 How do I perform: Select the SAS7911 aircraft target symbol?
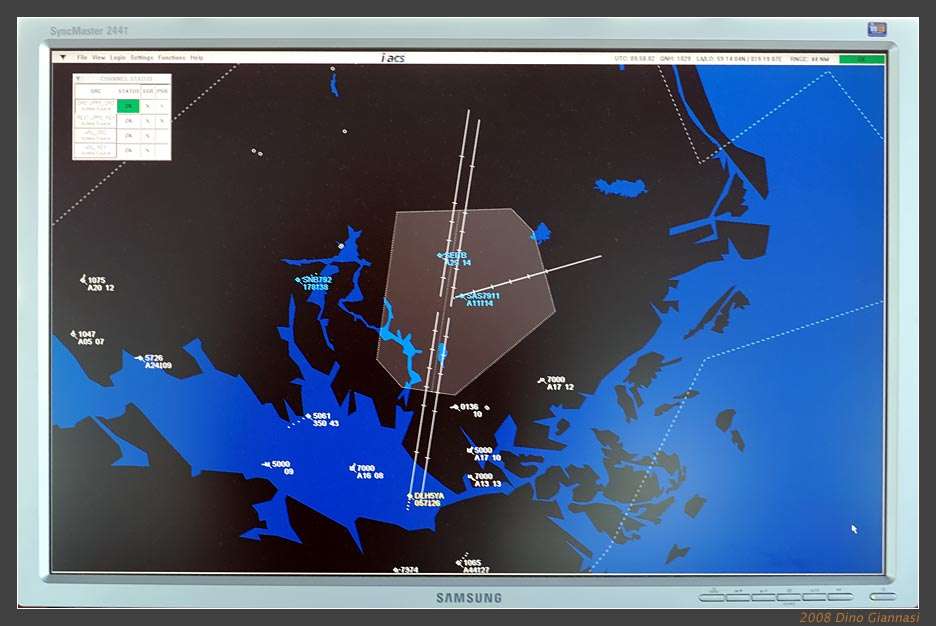[x=463, y=296]
